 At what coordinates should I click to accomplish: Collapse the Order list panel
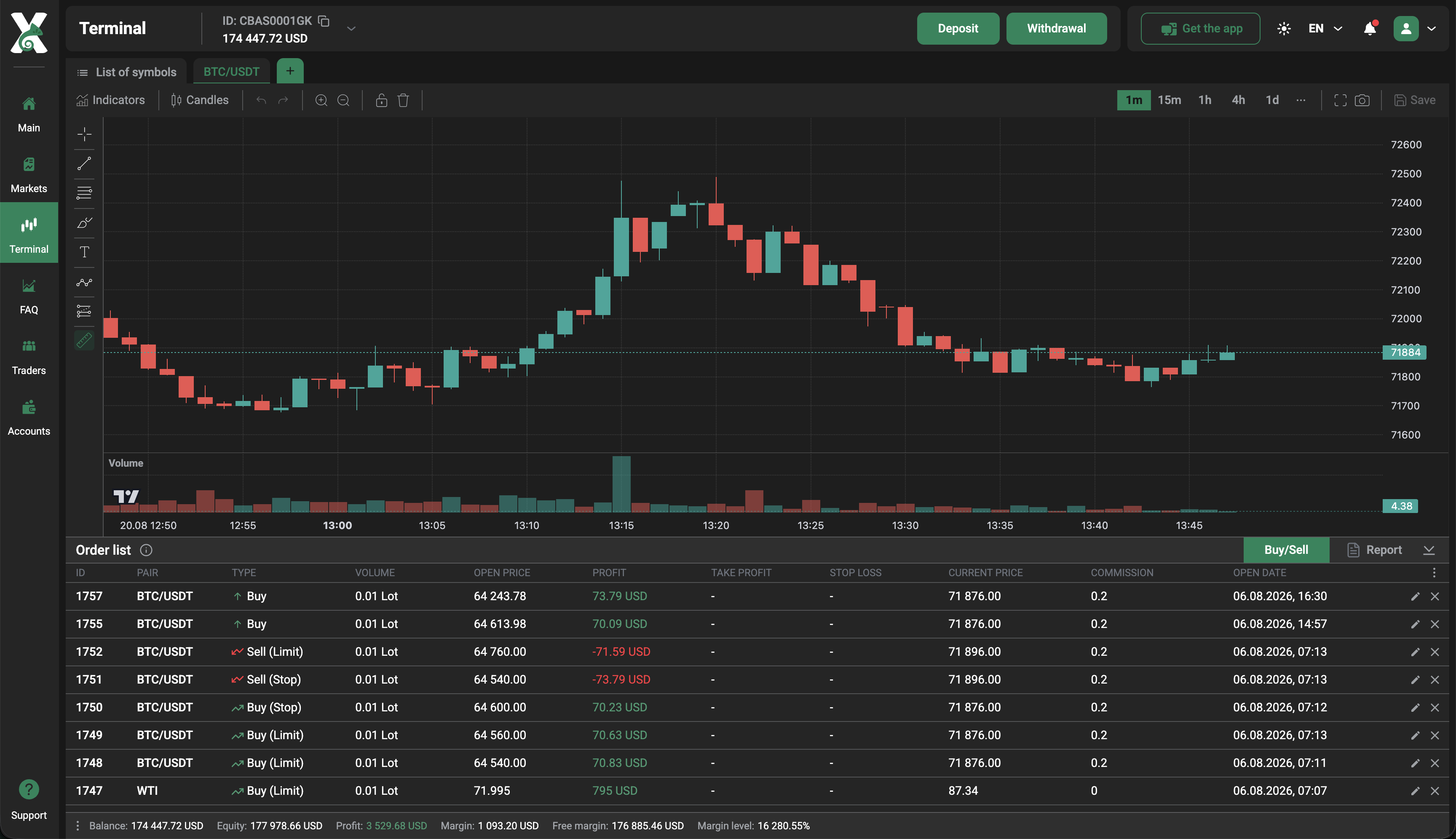[x=1428, y=550]
